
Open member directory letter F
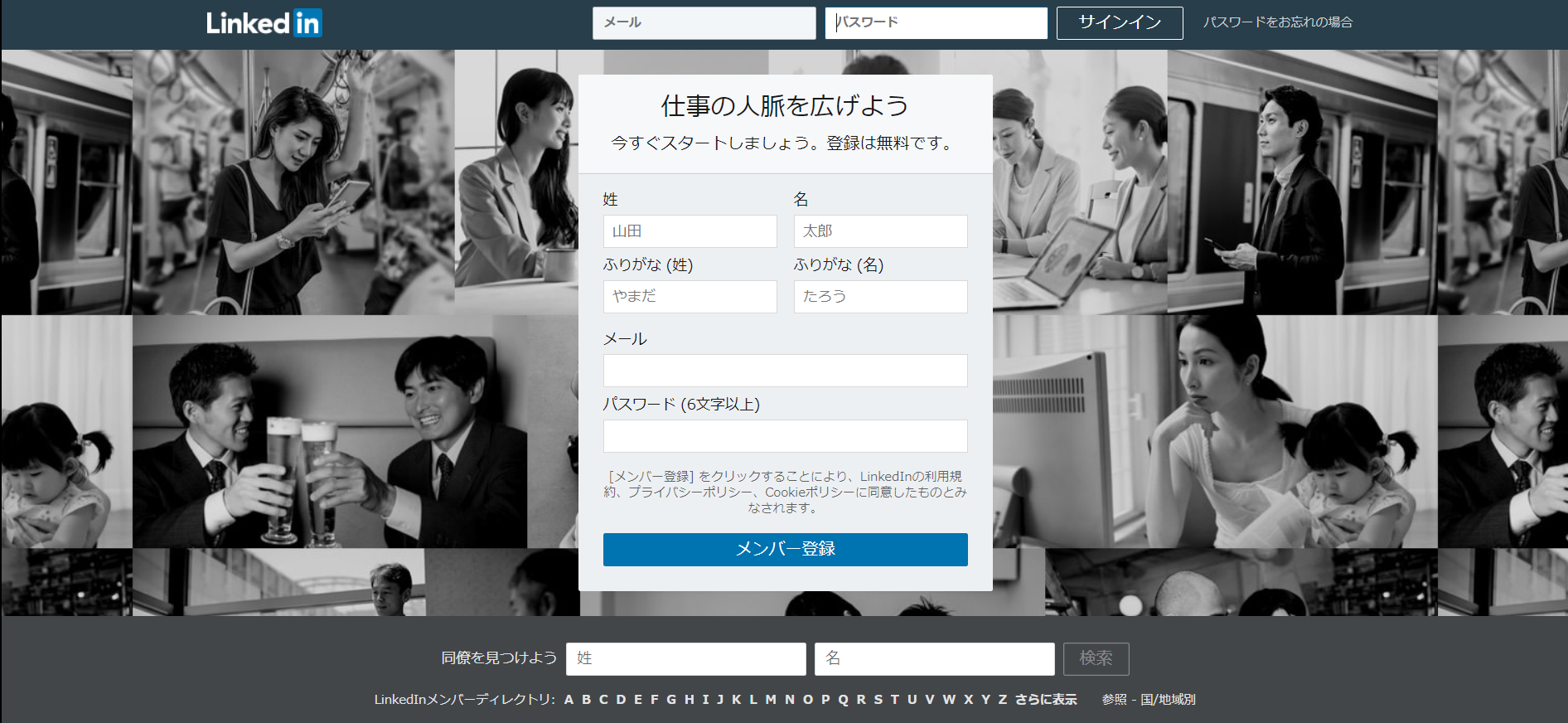click(x=655, y=700)
